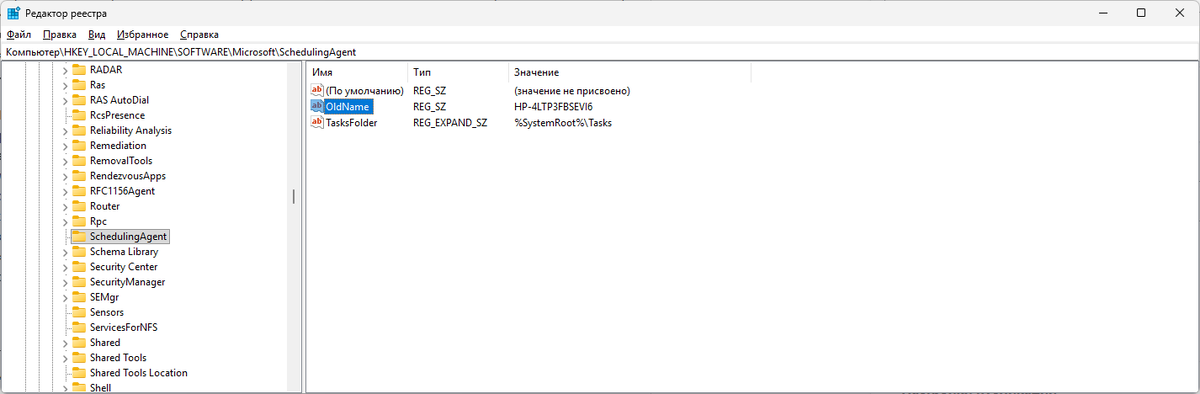
Task: Click the string icon next to OldName
Action: pos(318,106)
